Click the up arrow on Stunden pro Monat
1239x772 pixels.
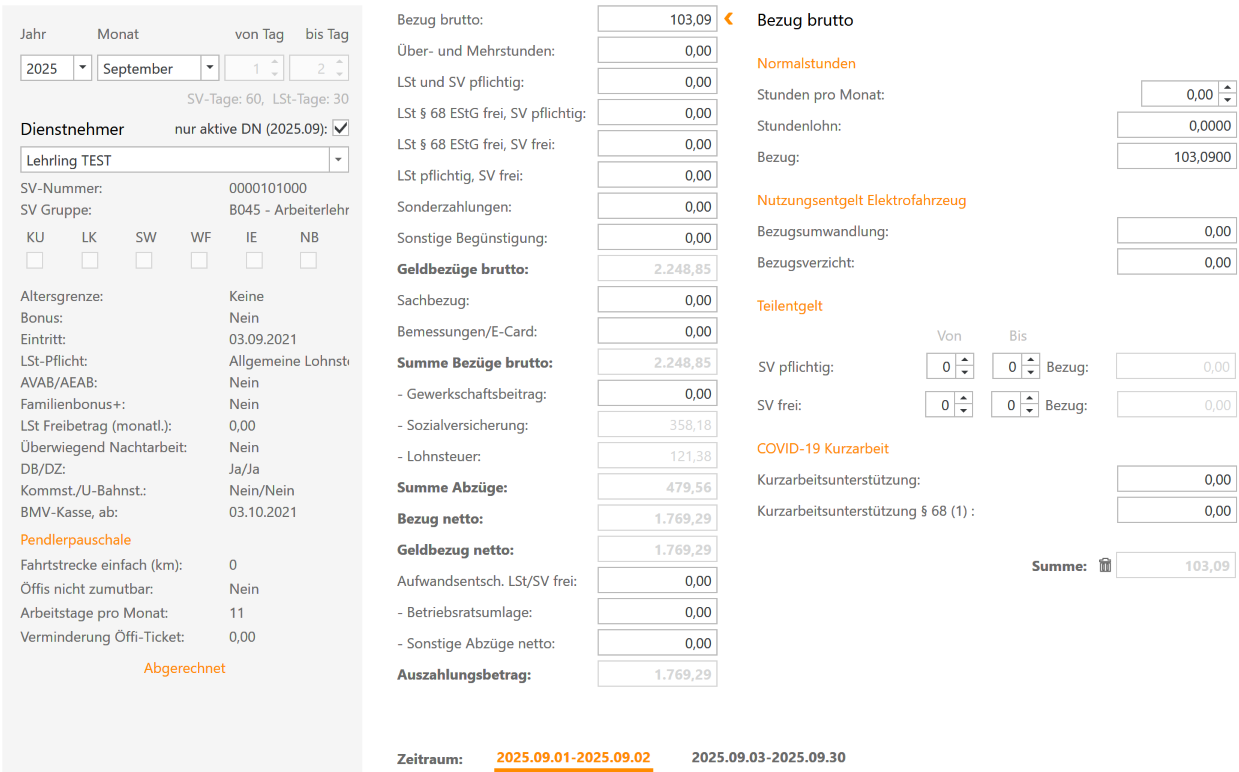click(x=1228, y=88)
